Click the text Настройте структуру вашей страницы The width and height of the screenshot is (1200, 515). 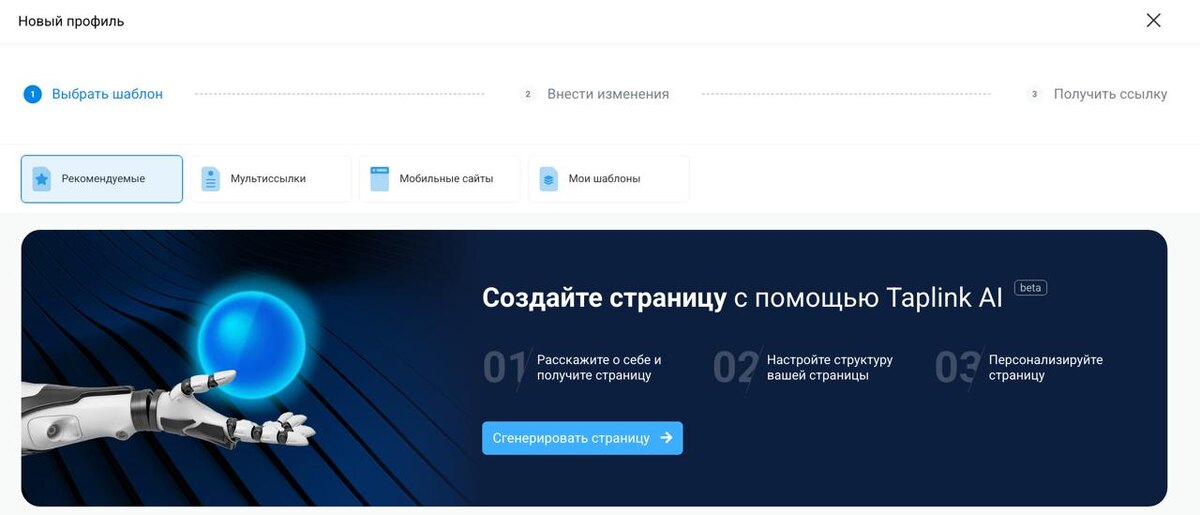[830, 368]
